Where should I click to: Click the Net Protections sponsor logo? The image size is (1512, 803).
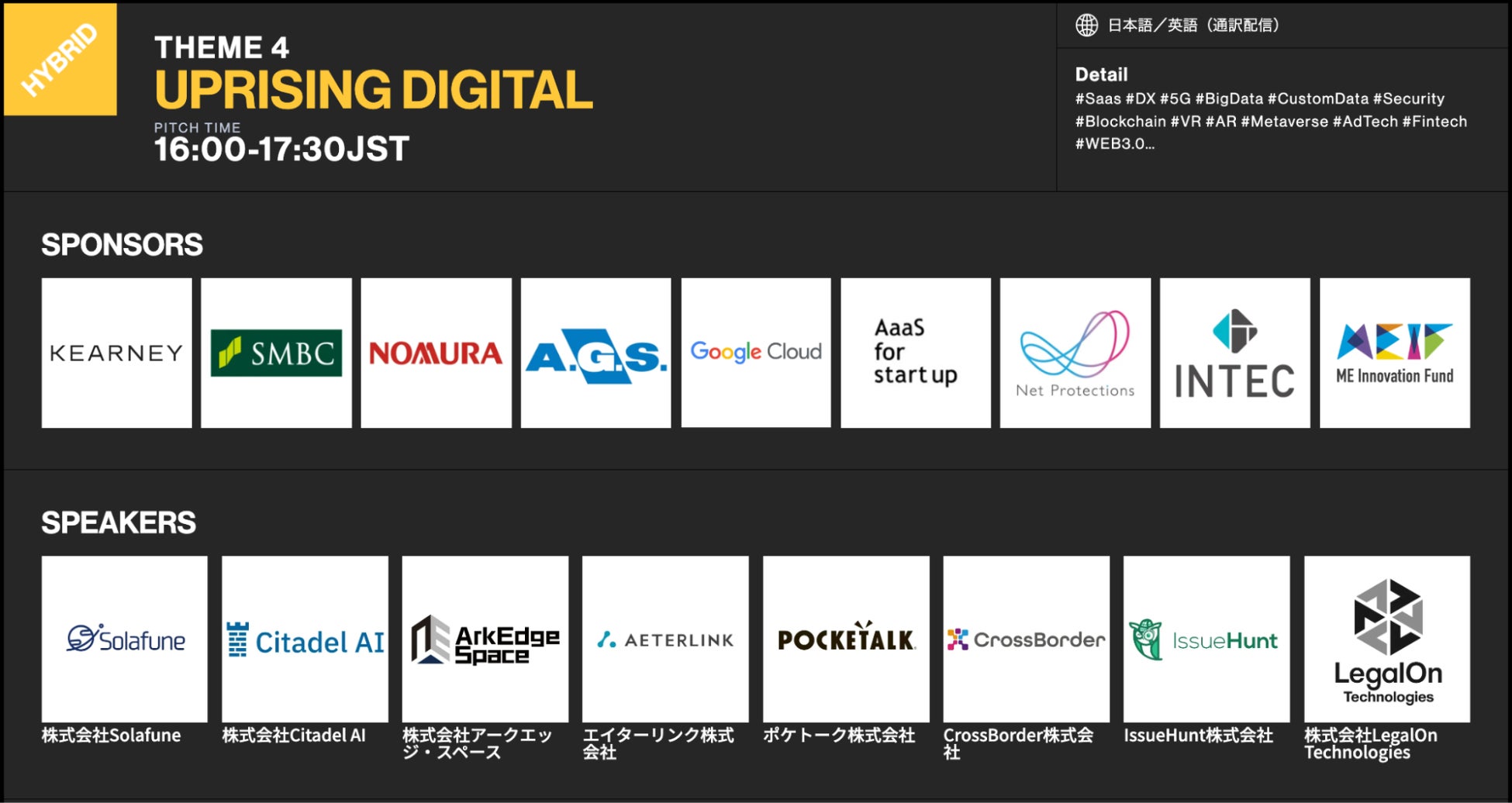point(1075,353)
